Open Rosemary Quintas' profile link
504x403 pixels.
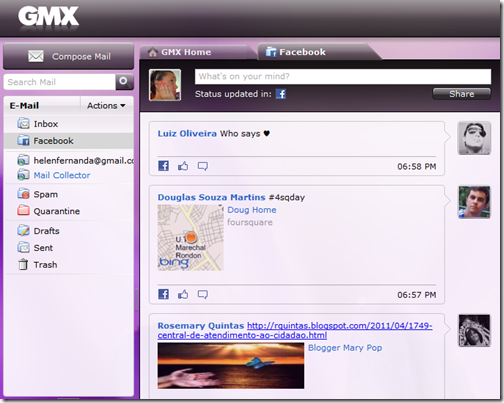(201, 326)
